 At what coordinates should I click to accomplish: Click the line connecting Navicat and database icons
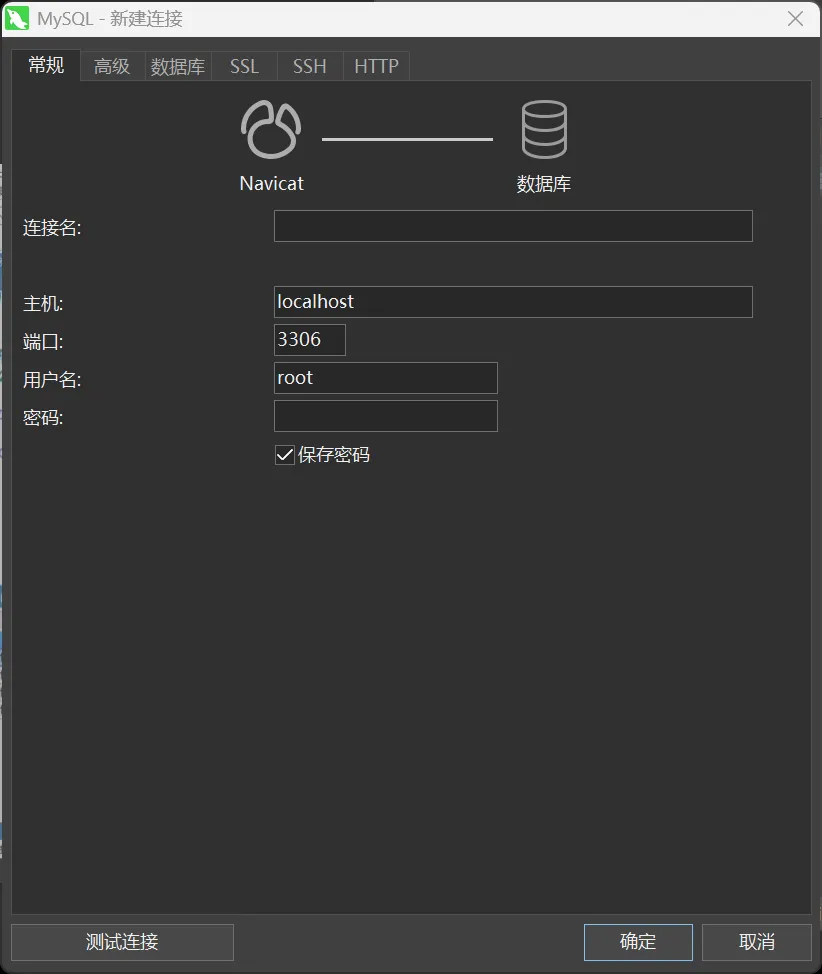click(407, 139)
